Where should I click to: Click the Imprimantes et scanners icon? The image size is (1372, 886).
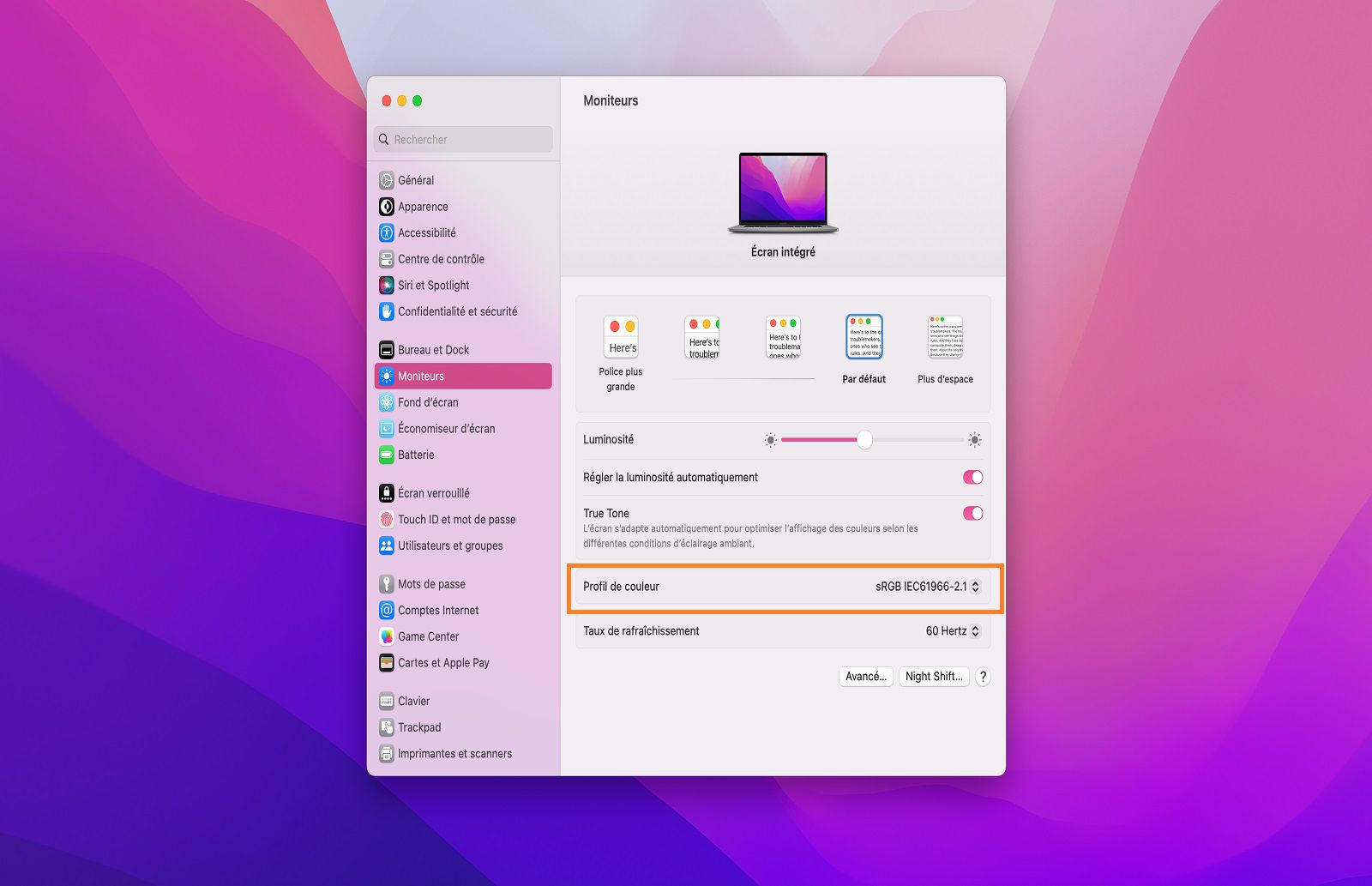pos(387,754)
